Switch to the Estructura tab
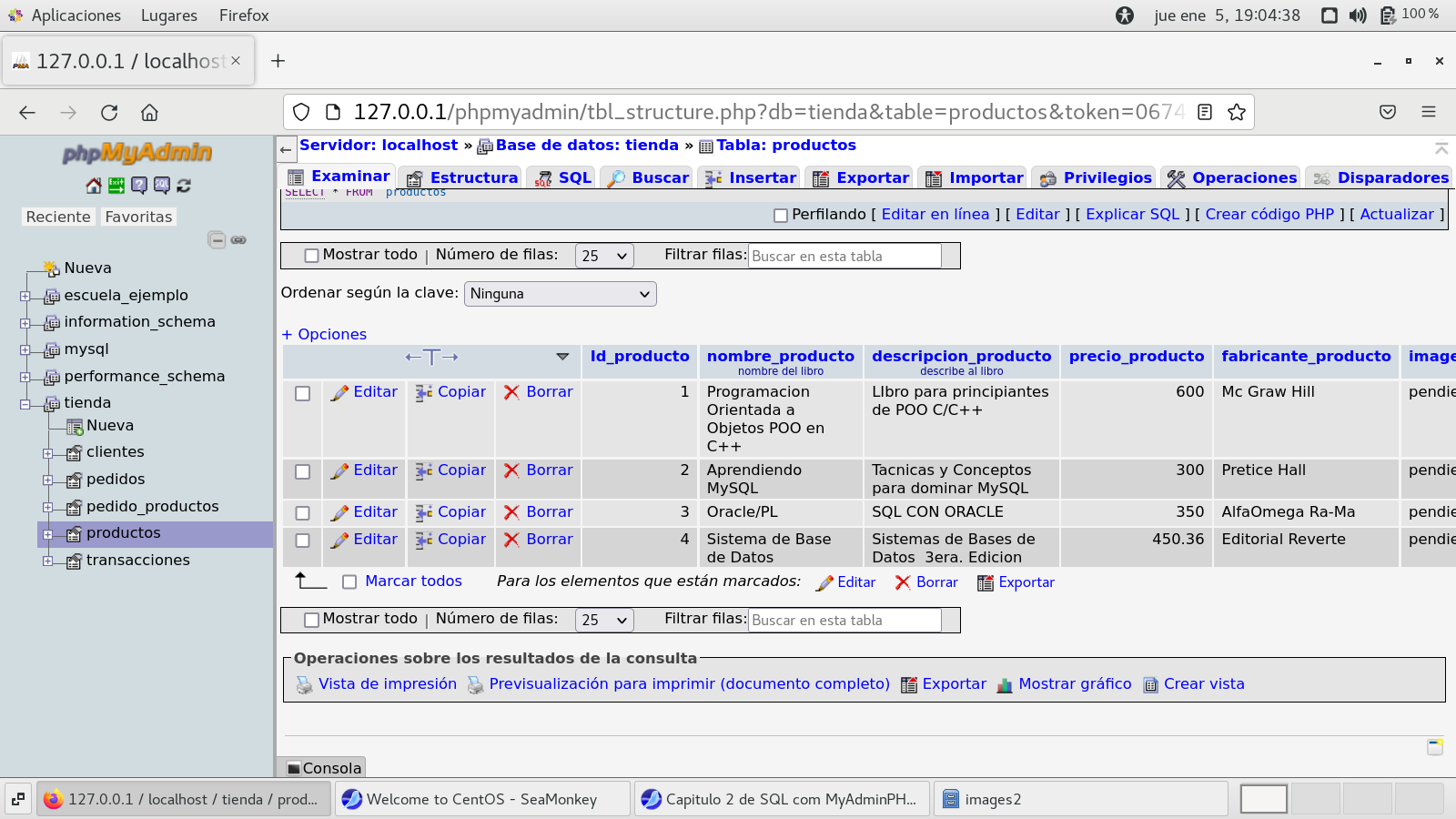The width and height of the screenshot is (1456, 819). [463, 178]
